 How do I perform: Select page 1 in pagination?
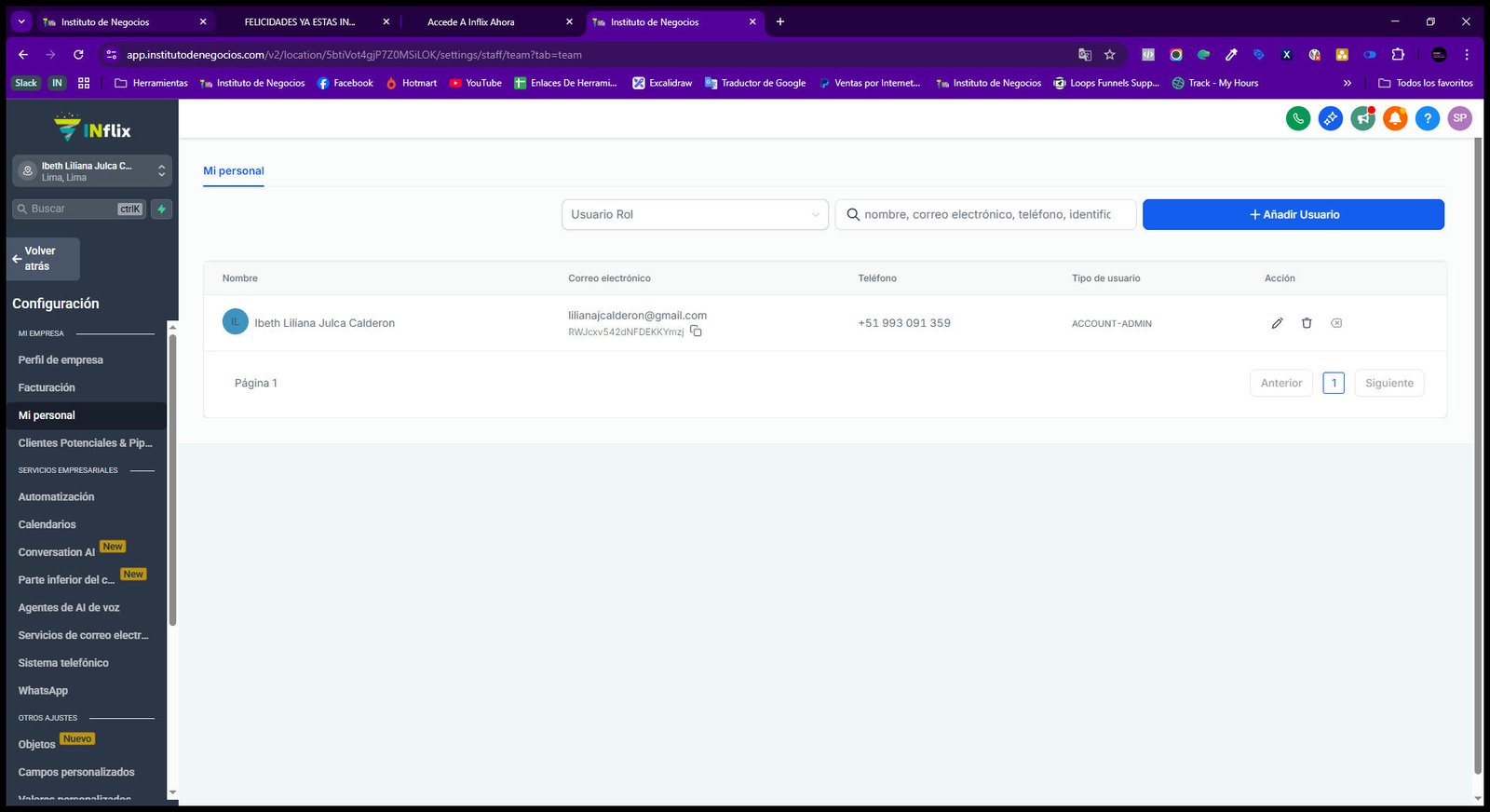(1334, 383)
